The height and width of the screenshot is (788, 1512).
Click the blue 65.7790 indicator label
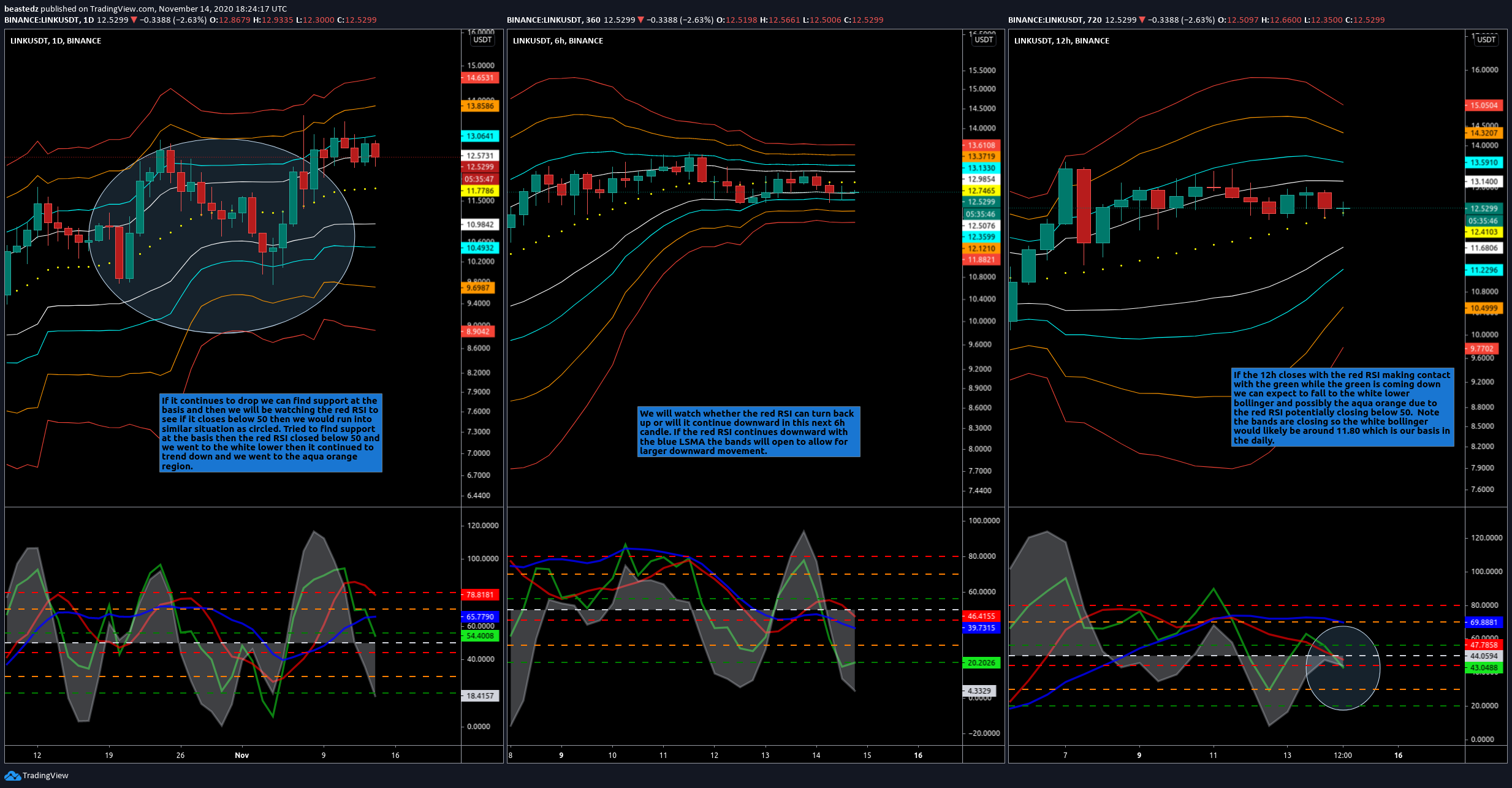click(x=480, y=616)
